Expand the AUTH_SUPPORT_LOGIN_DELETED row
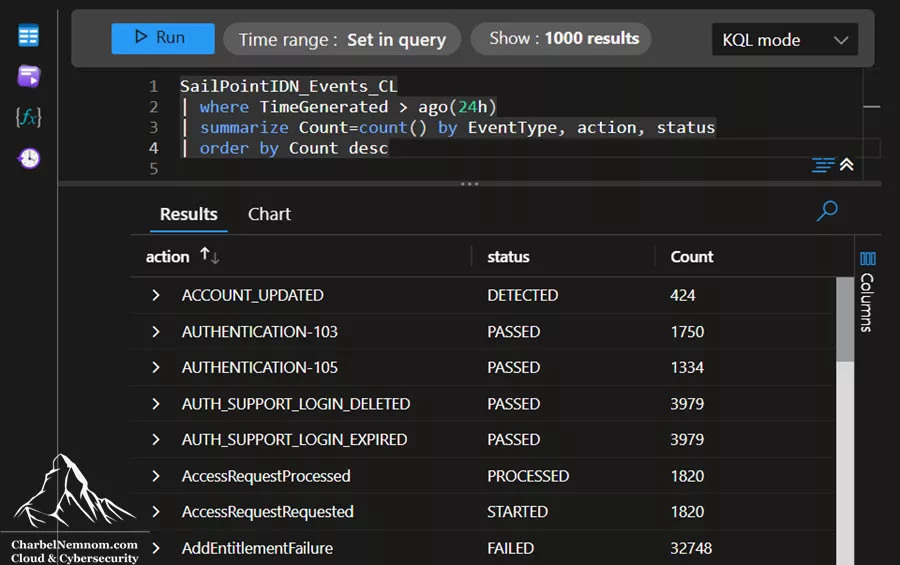This screenshot has height=565, width=900. click(156, 404)
